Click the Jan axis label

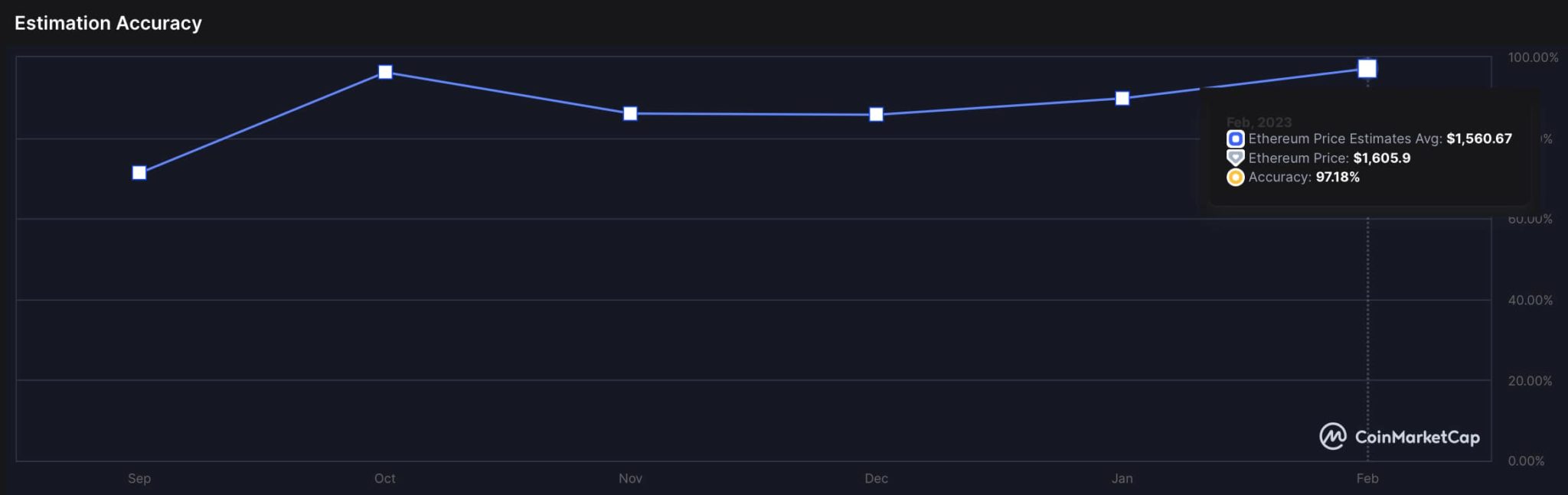1122,478
